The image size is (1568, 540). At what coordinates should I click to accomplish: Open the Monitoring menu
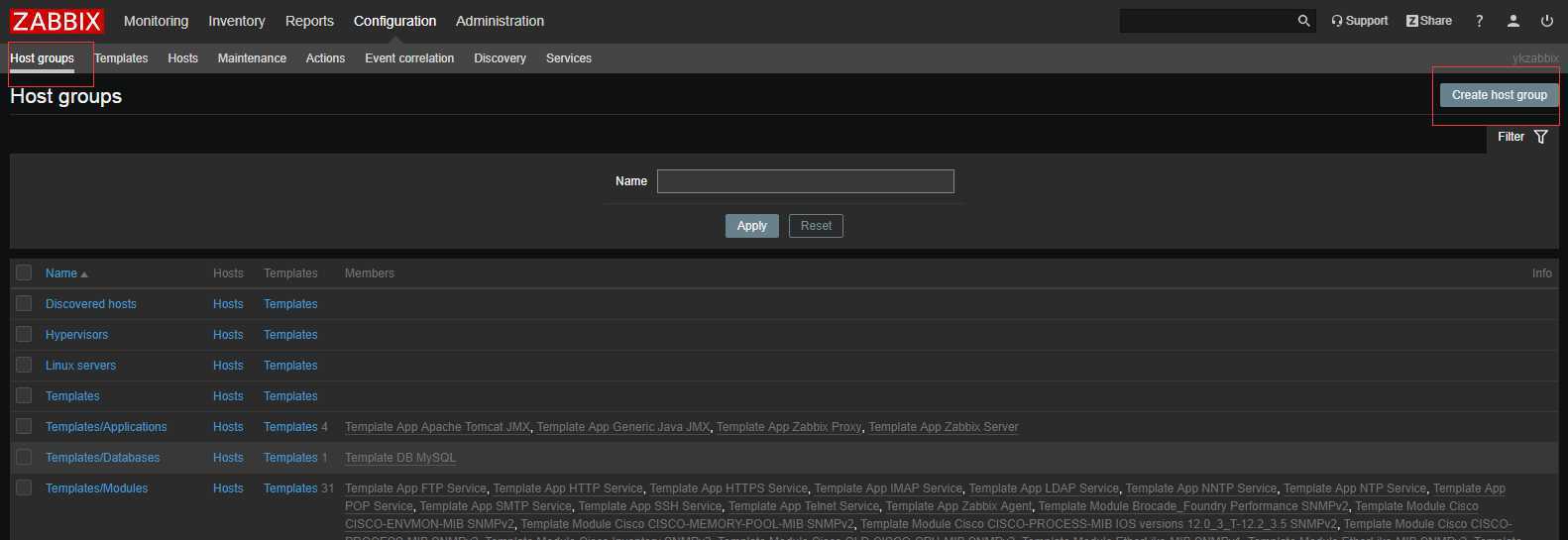(156, 21)
